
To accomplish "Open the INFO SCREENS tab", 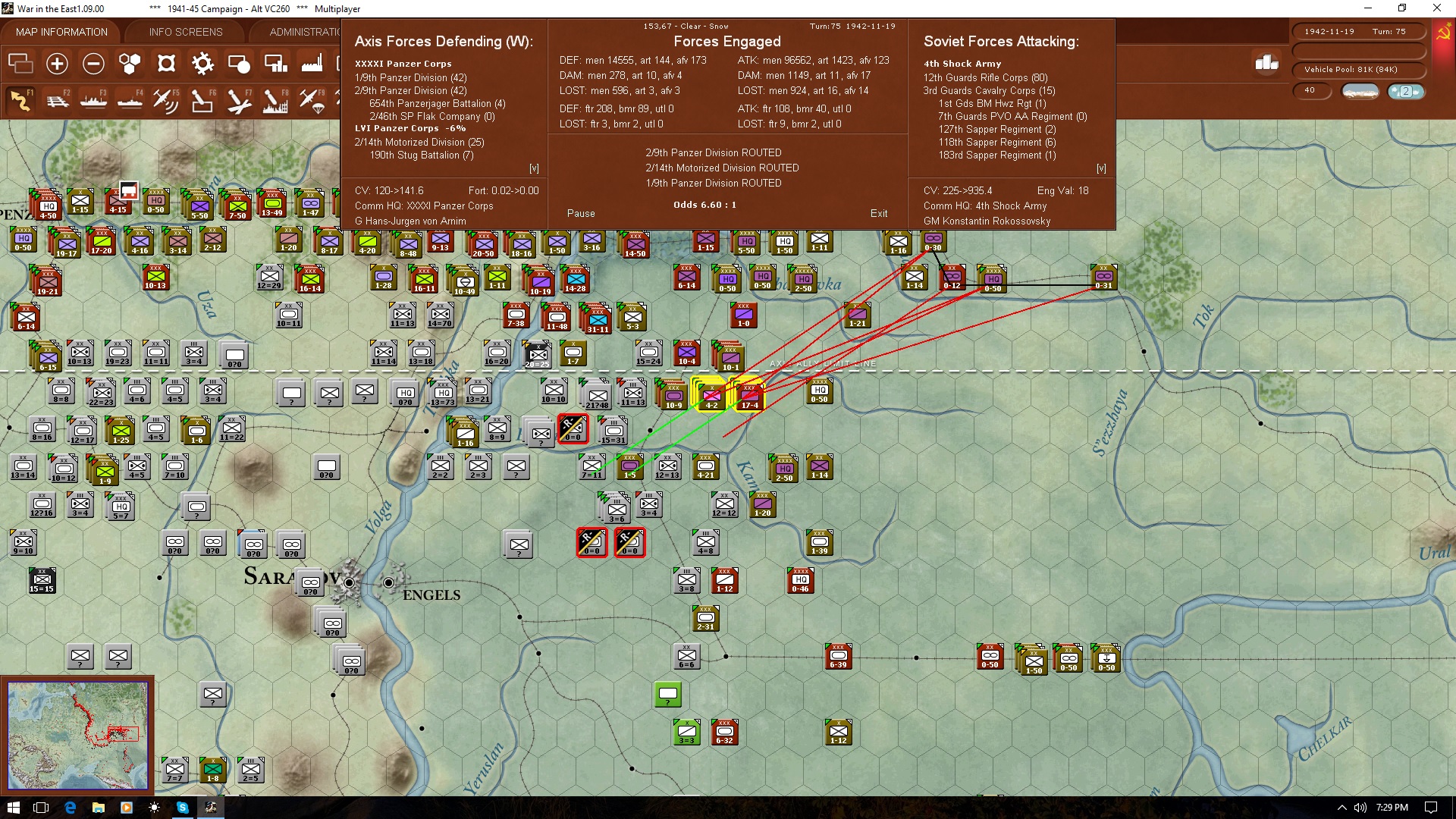I will click(186, 32).
